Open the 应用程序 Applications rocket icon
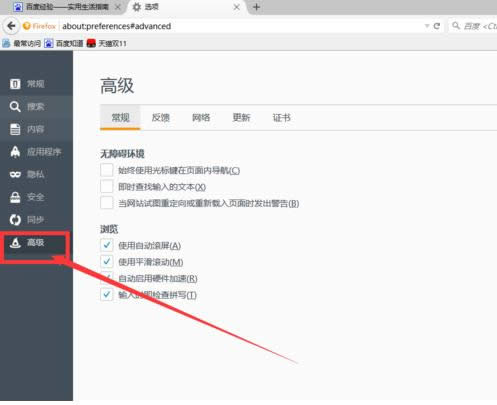This screenshot has height=405, width=497. (x=15, y=152)
